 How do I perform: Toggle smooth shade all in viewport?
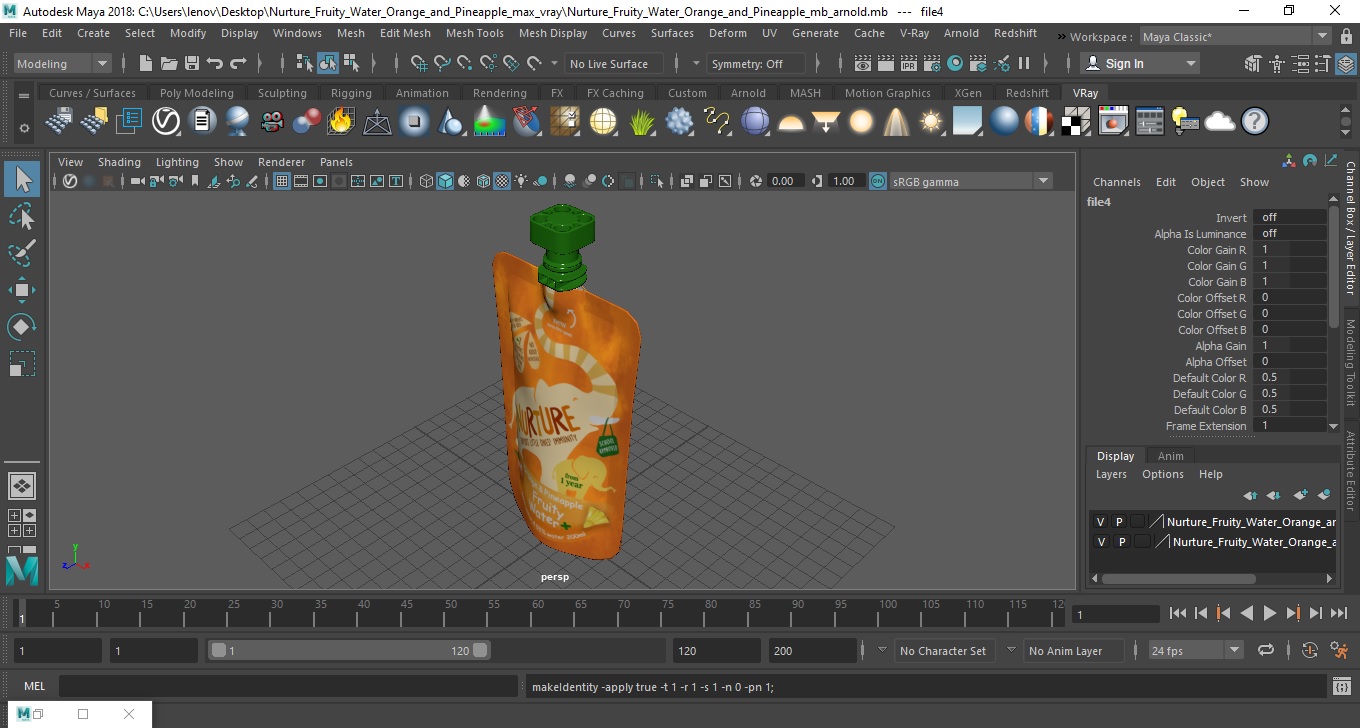446,181
